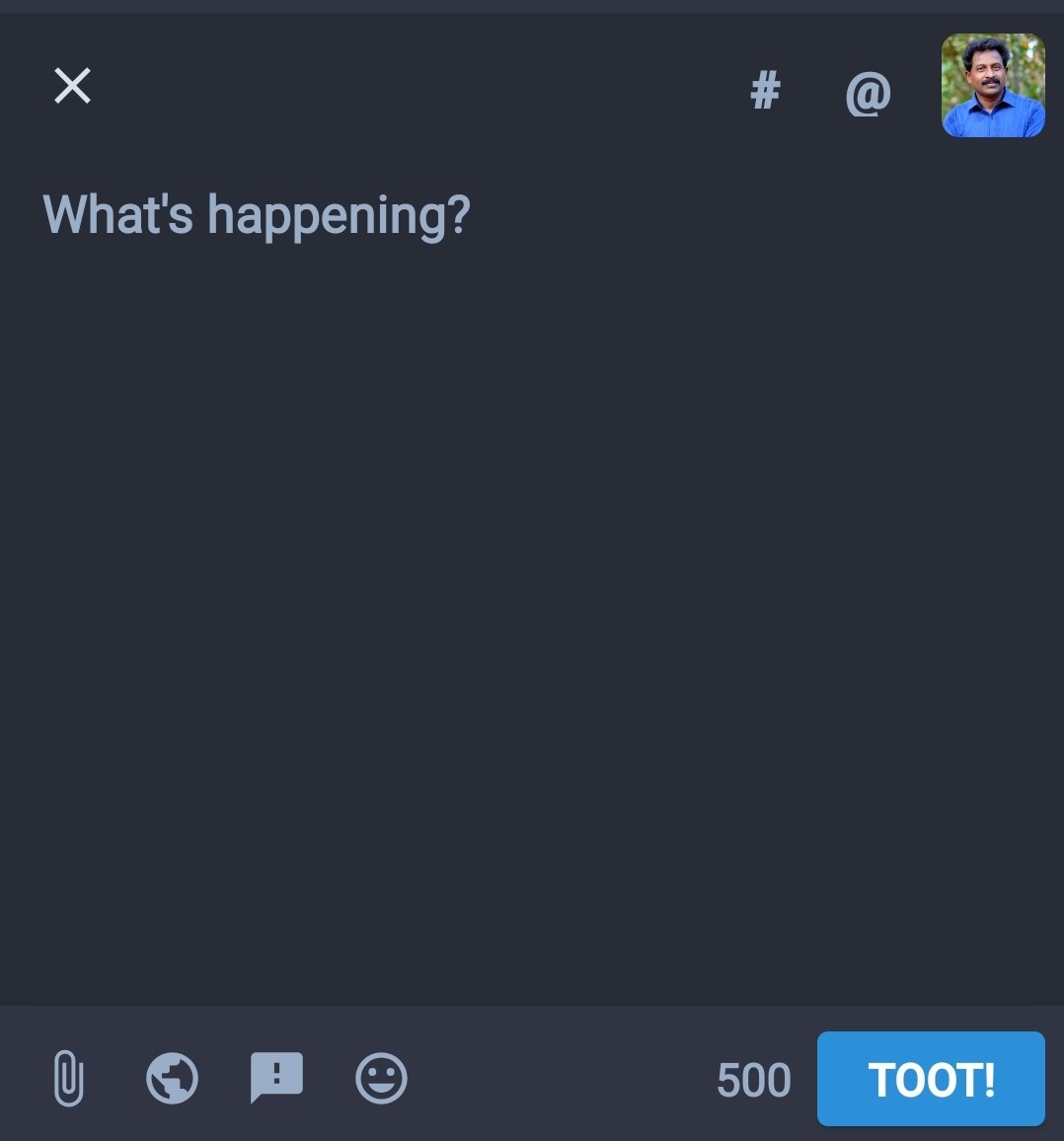
Task: Insert a mention with the @ icon
Action: click(x=868, y=93)
